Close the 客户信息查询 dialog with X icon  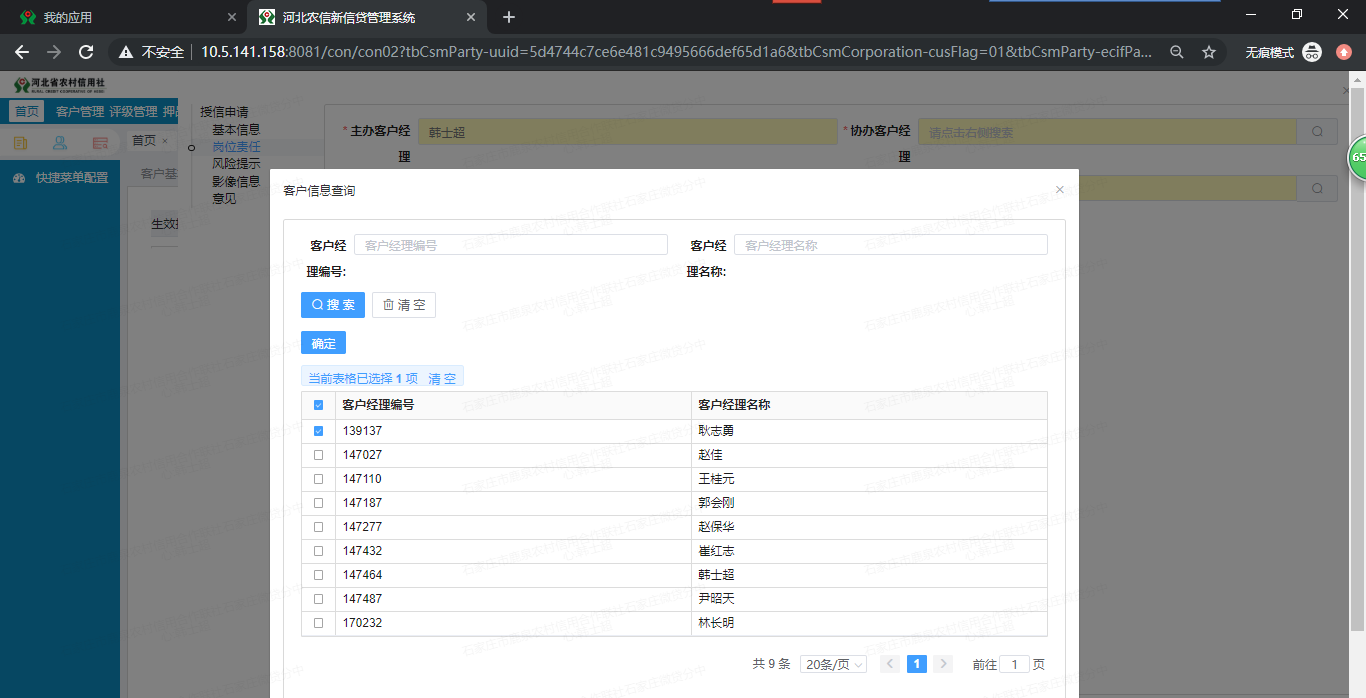[x=1060, y=189]
